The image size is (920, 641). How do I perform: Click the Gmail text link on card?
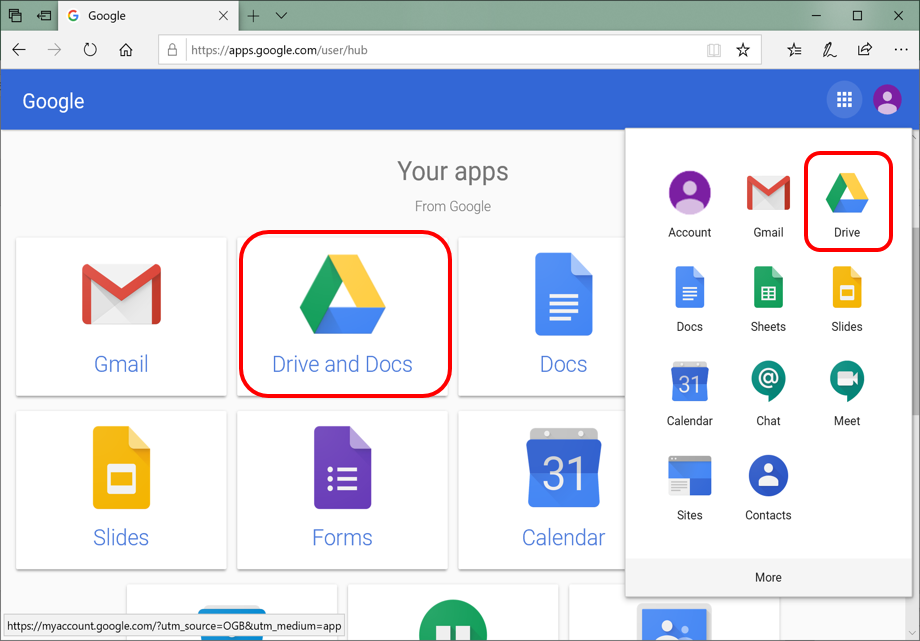click(121, 364)
